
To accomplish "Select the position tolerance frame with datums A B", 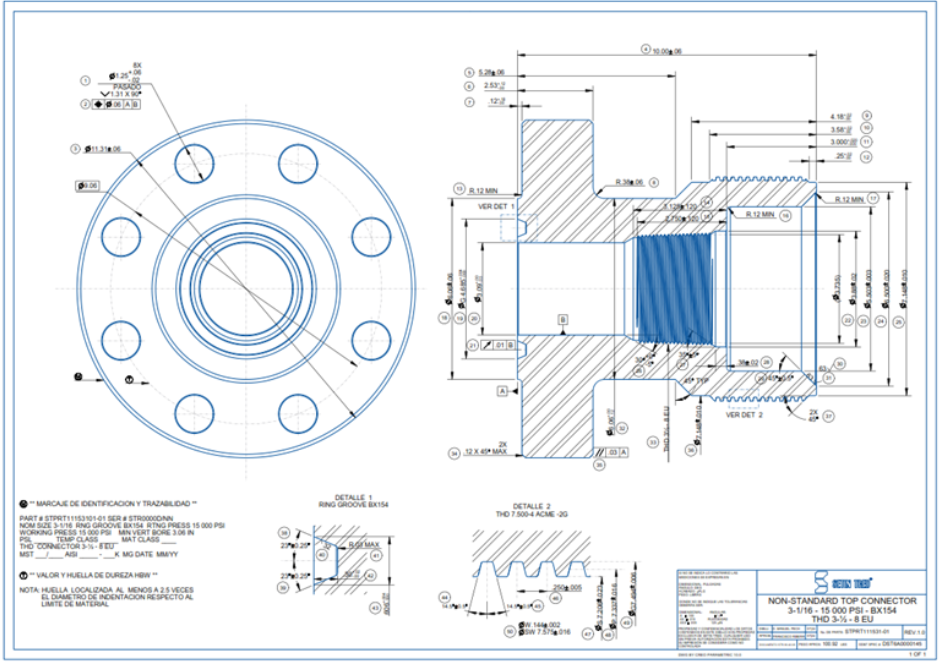I will [118, 104].
